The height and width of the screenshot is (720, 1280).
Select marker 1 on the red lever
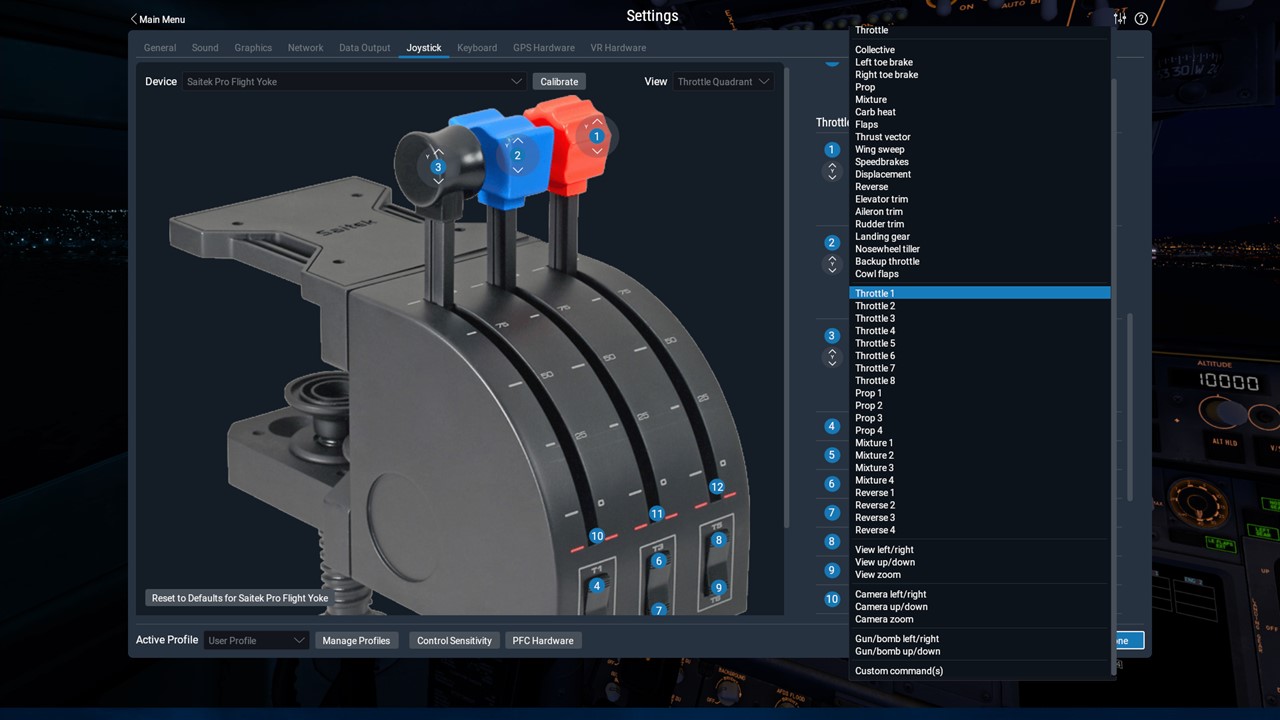click(596, 136)
